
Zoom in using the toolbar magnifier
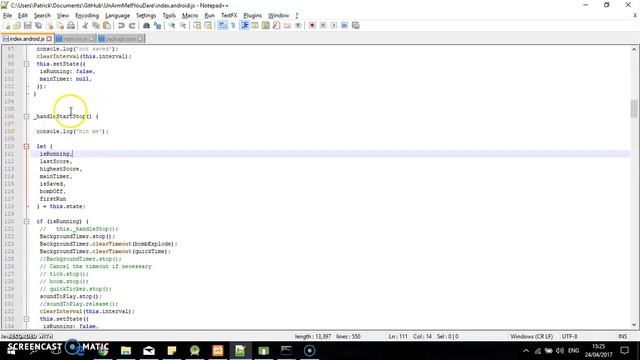tap(172, 26)
